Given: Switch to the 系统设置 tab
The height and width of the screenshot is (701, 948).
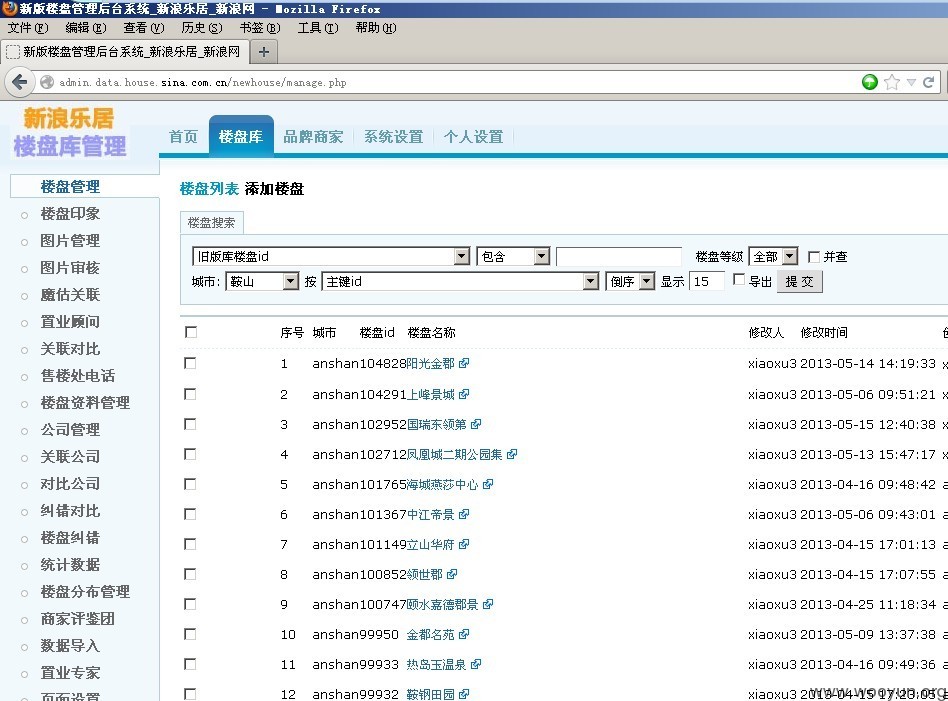Looking at the screenshot, I should (x=394, y=137).
